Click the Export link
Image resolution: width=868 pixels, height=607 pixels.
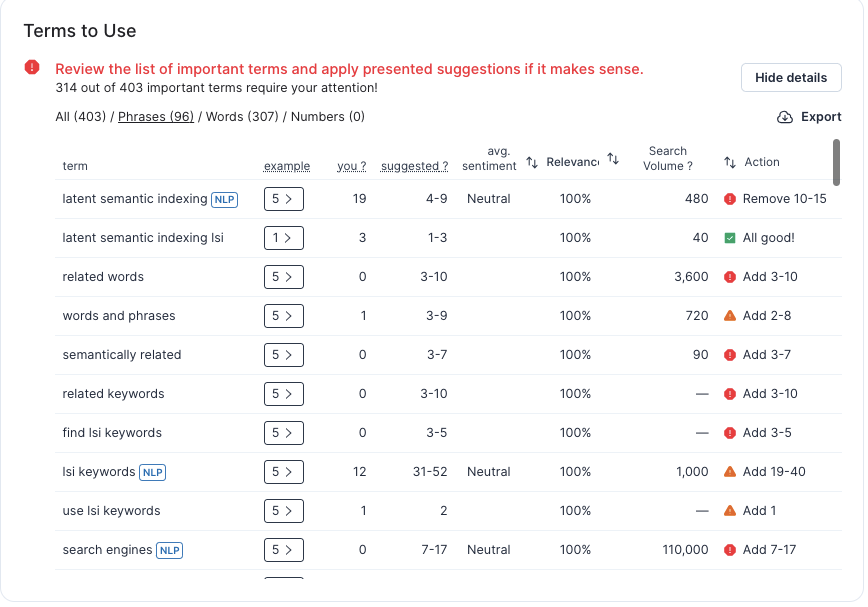coord(821,117)
